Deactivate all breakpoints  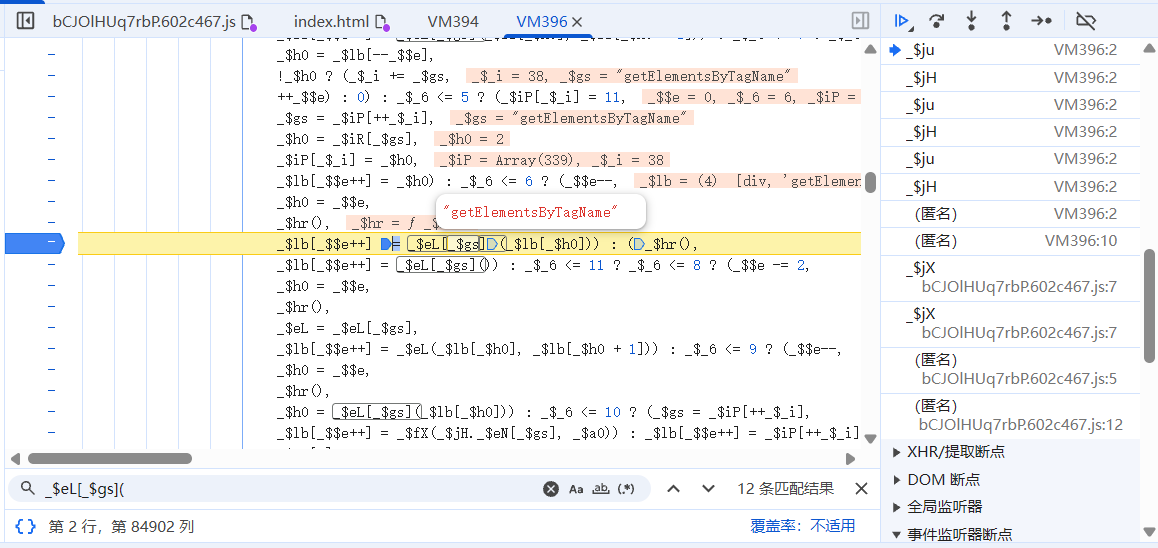pos(1085,20)
